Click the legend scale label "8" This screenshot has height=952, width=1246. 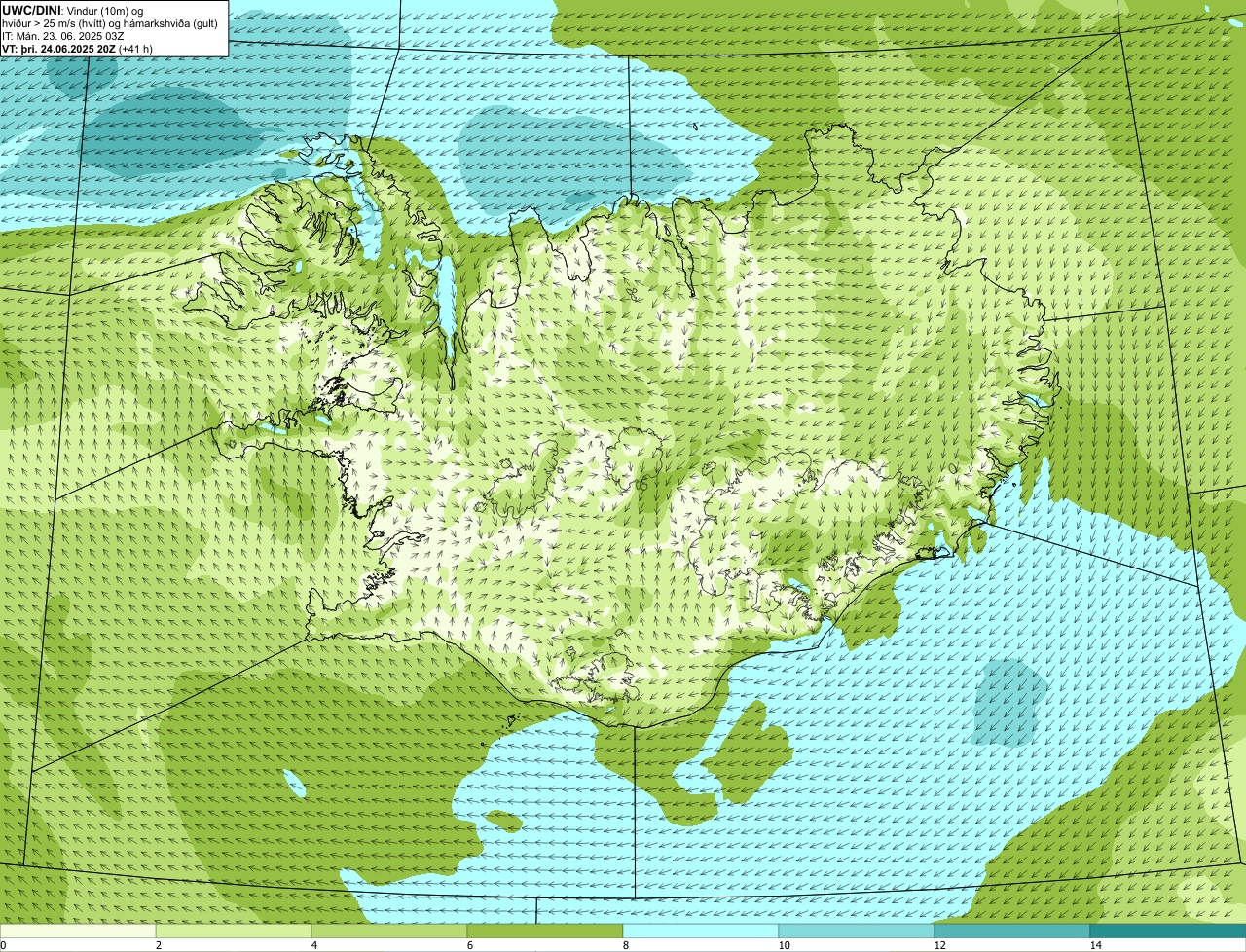pos(625,945)
